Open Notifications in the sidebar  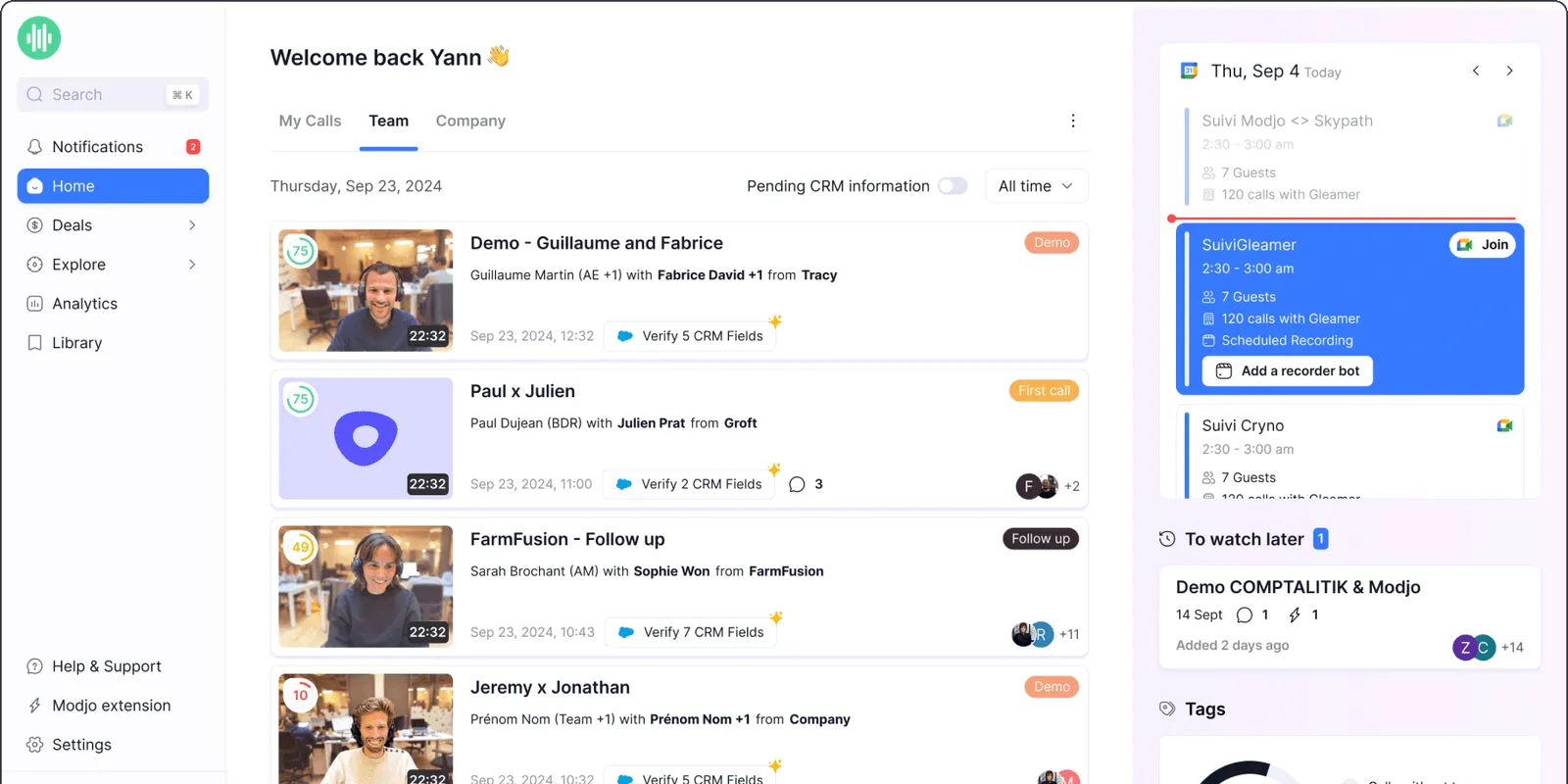[x=113, y=147]
